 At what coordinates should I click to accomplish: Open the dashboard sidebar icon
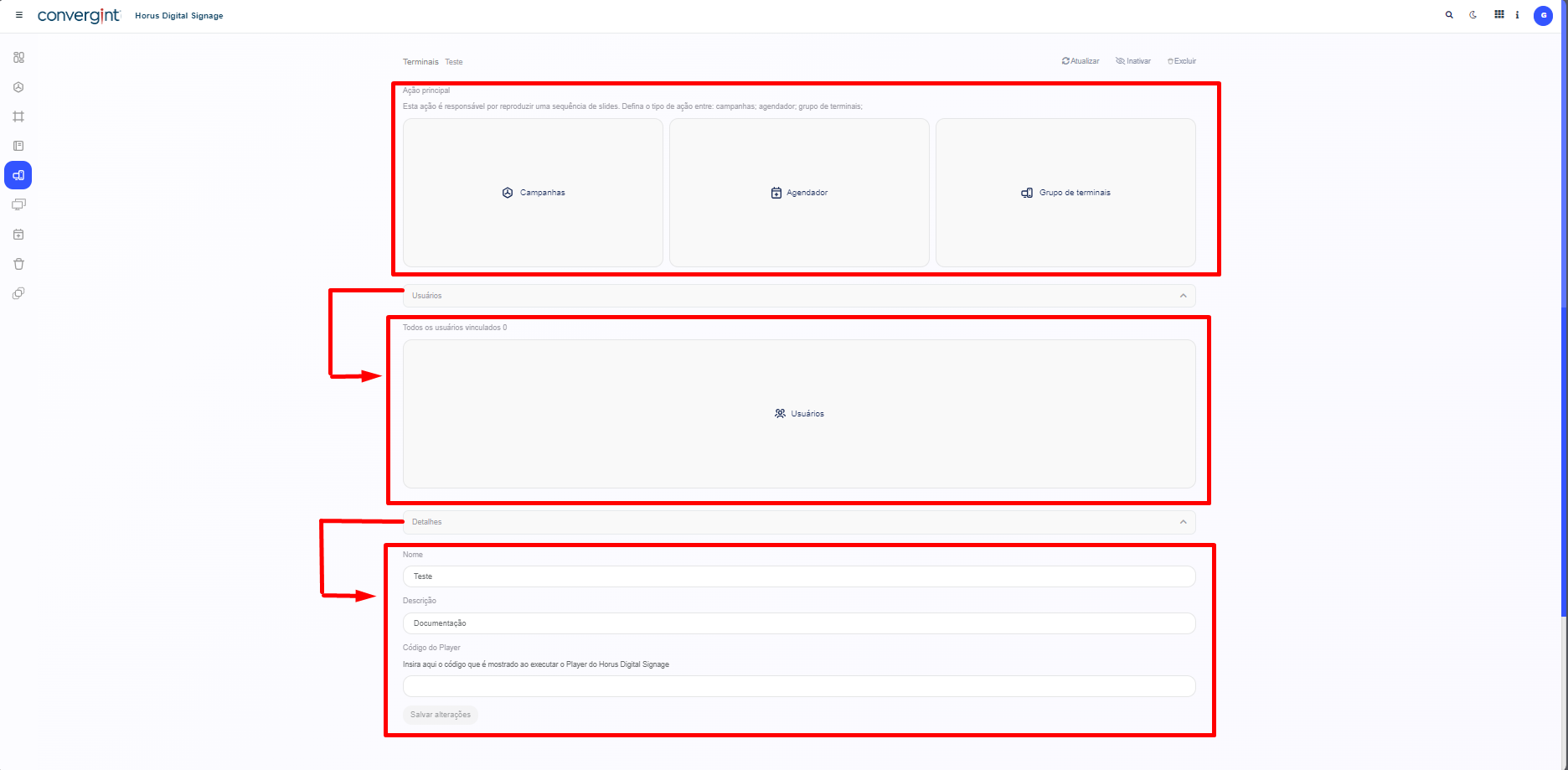18,58
